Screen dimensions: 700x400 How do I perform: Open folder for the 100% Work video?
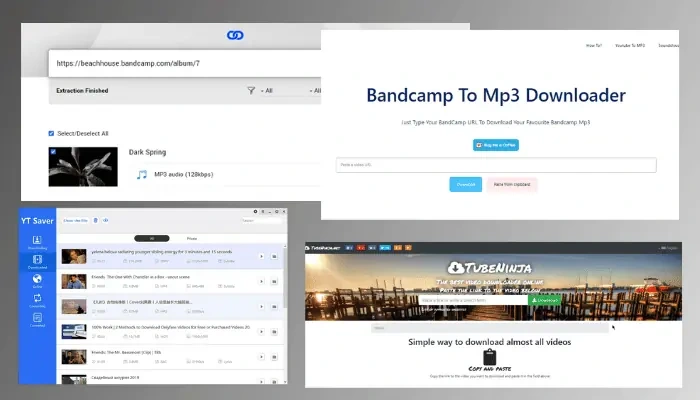(x=274, y=332)
